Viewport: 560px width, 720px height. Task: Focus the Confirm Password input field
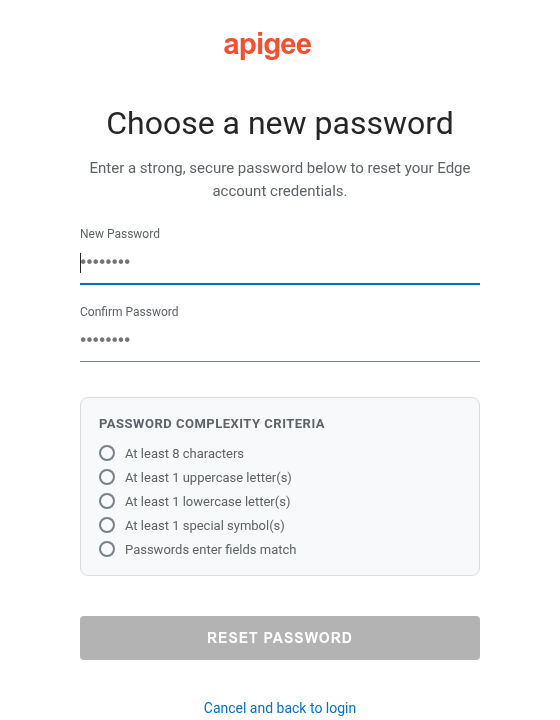280,340
